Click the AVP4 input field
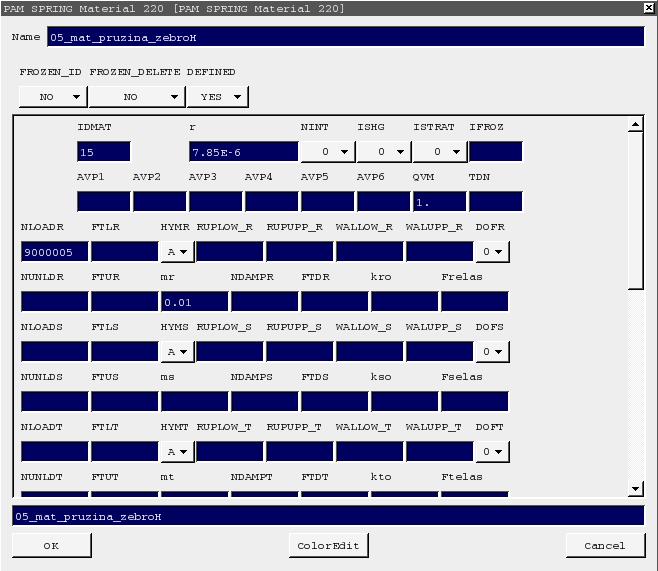658x571 pixels. pyautogui.click(x=272, y=201)
